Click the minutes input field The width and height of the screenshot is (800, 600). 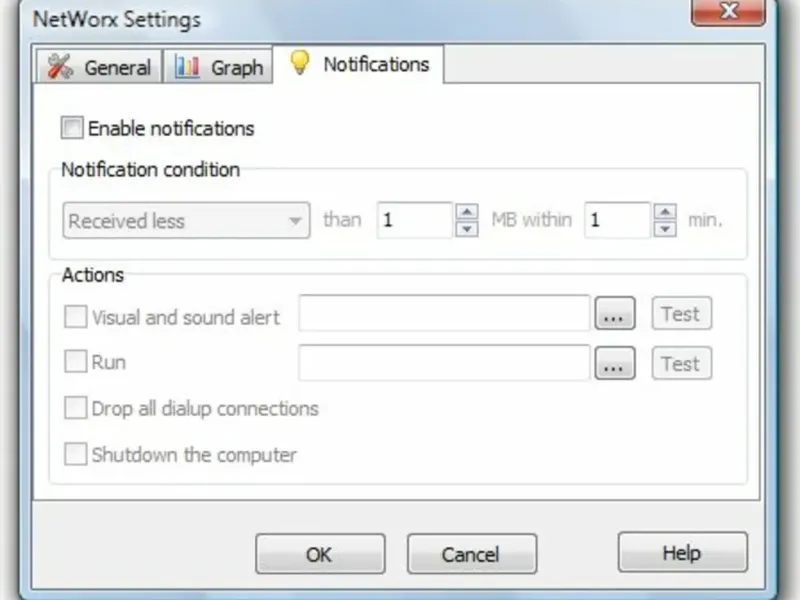[x=617, y=220]
